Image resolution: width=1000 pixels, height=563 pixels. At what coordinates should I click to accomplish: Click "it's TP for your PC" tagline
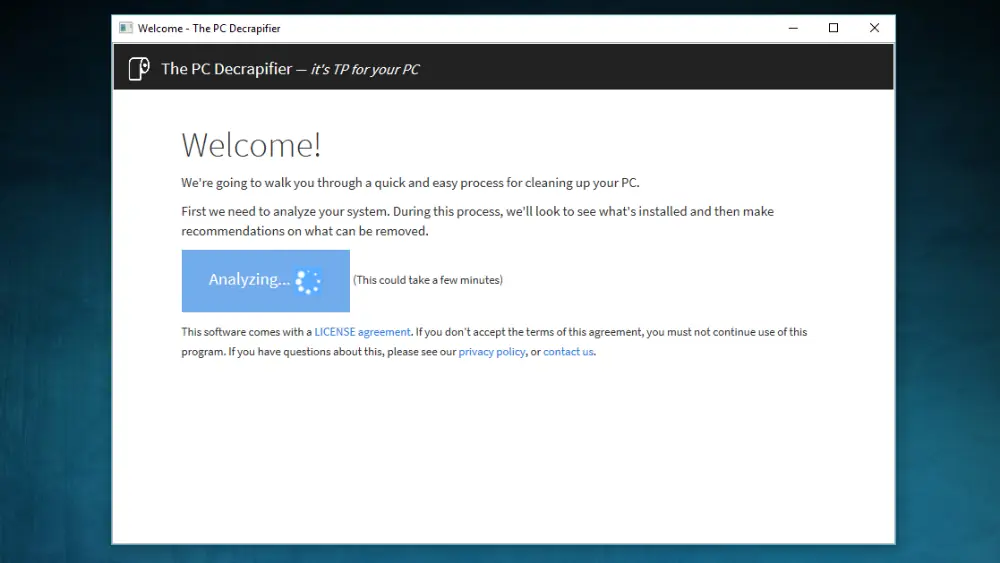[x=365, y=69]
